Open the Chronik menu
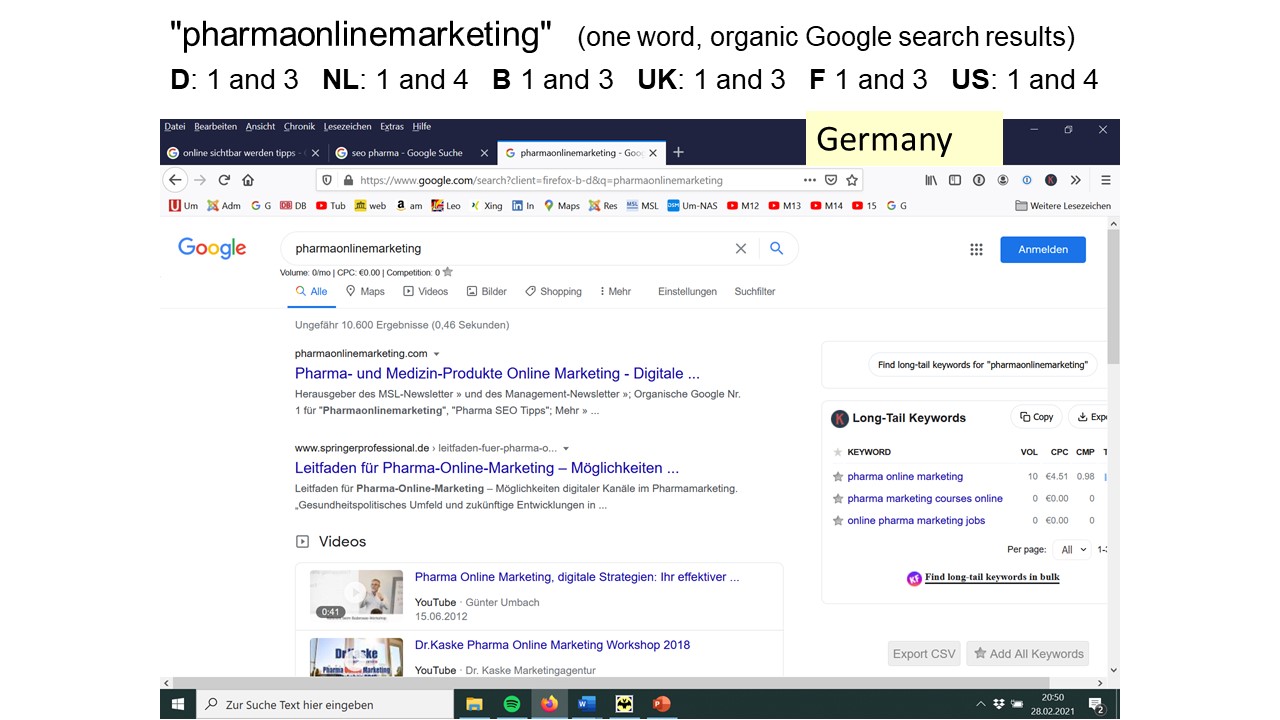Viewport: 1280px width, 720px height. 299,127
